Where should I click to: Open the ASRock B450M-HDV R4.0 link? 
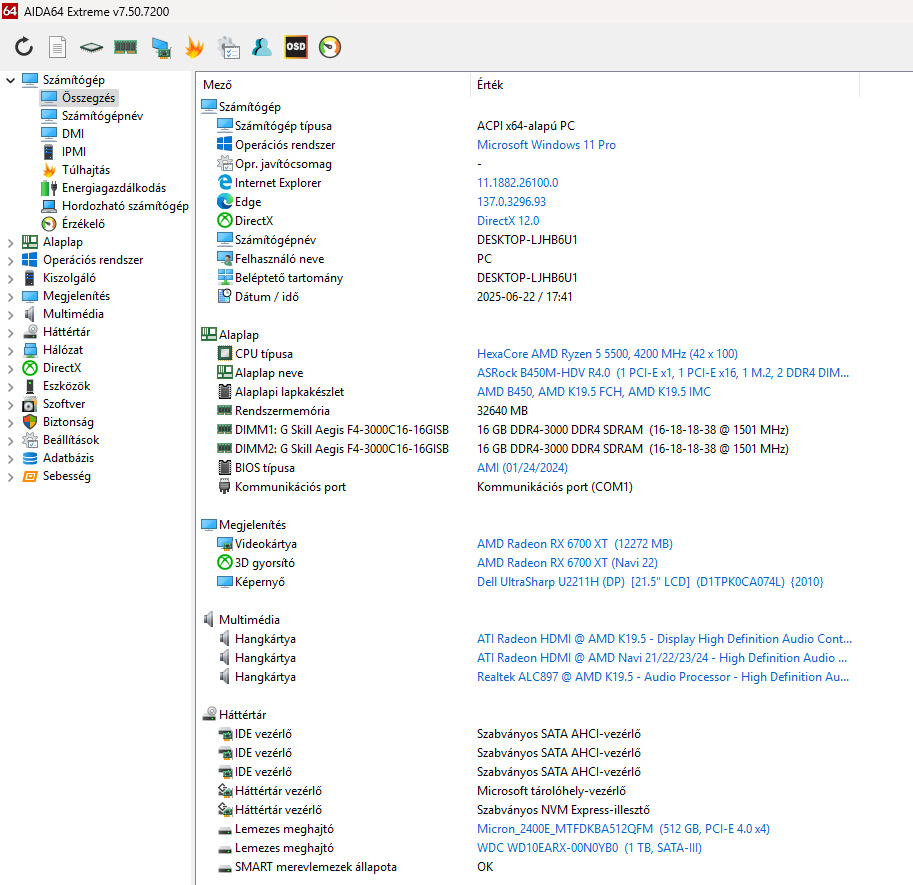click(663, 373)
